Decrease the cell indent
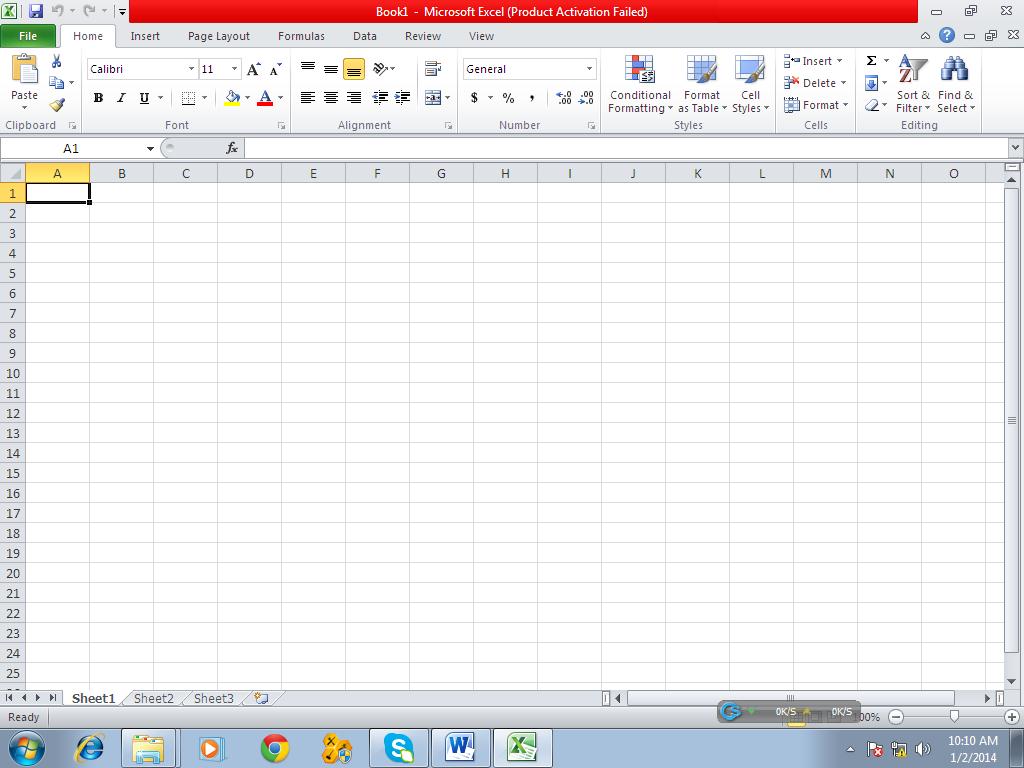Image resolution: width=1024 pixels, height=768 pixels. [379, 98]
